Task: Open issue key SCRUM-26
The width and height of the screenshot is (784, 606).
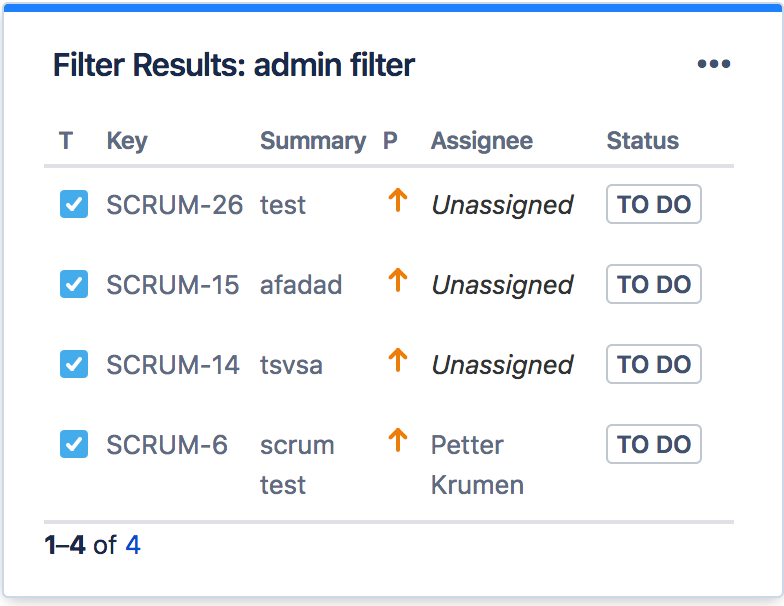Action: 174,205
